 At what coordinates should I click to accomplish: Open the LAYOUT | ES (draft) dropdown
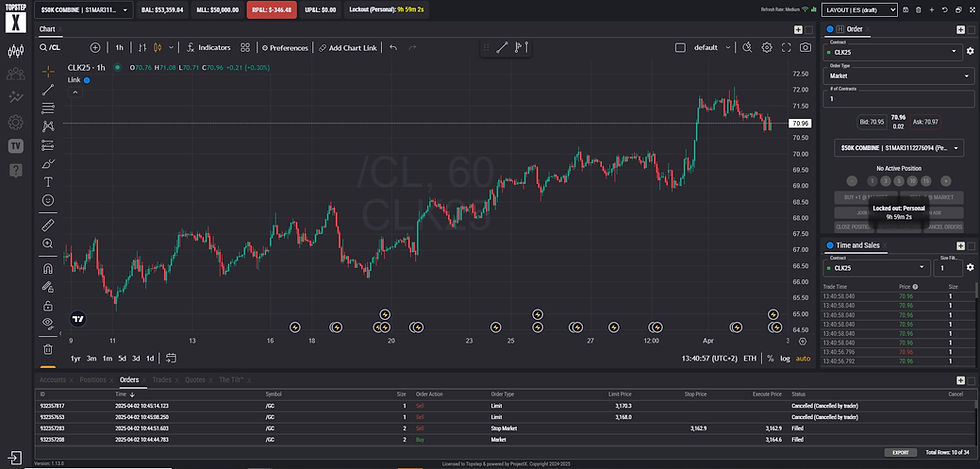click(859, 9)
